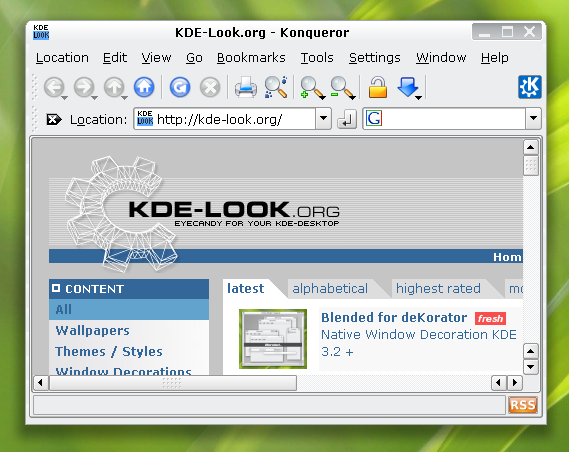This screenshot has height=452, width=569.
Task: Open the Zoom out dropdown arrow
Action: (x=353, y=98)
